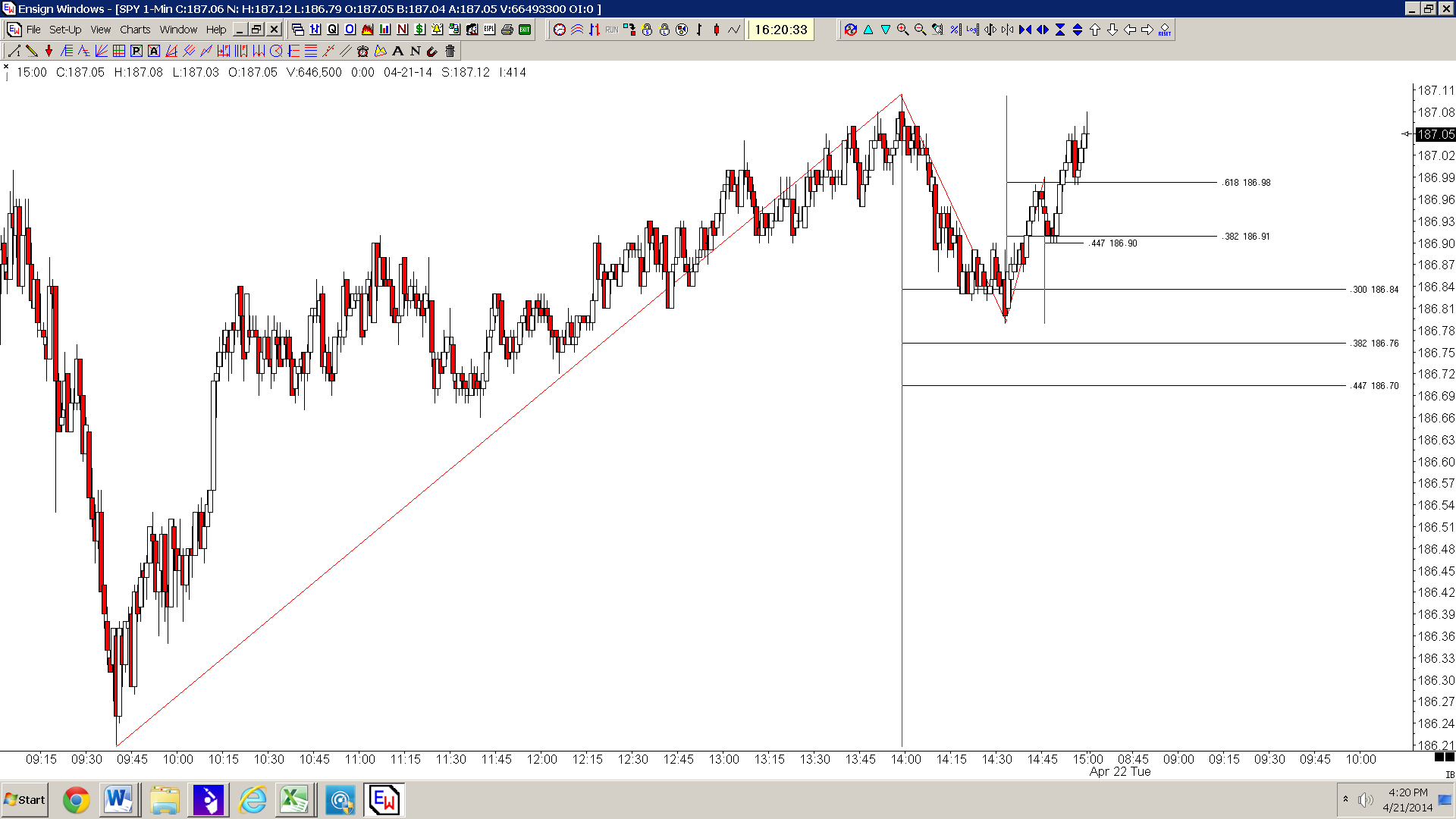Open Excel from the Windows taskbar
Viewport: 1456px width, 819px height.
point(294,800)
